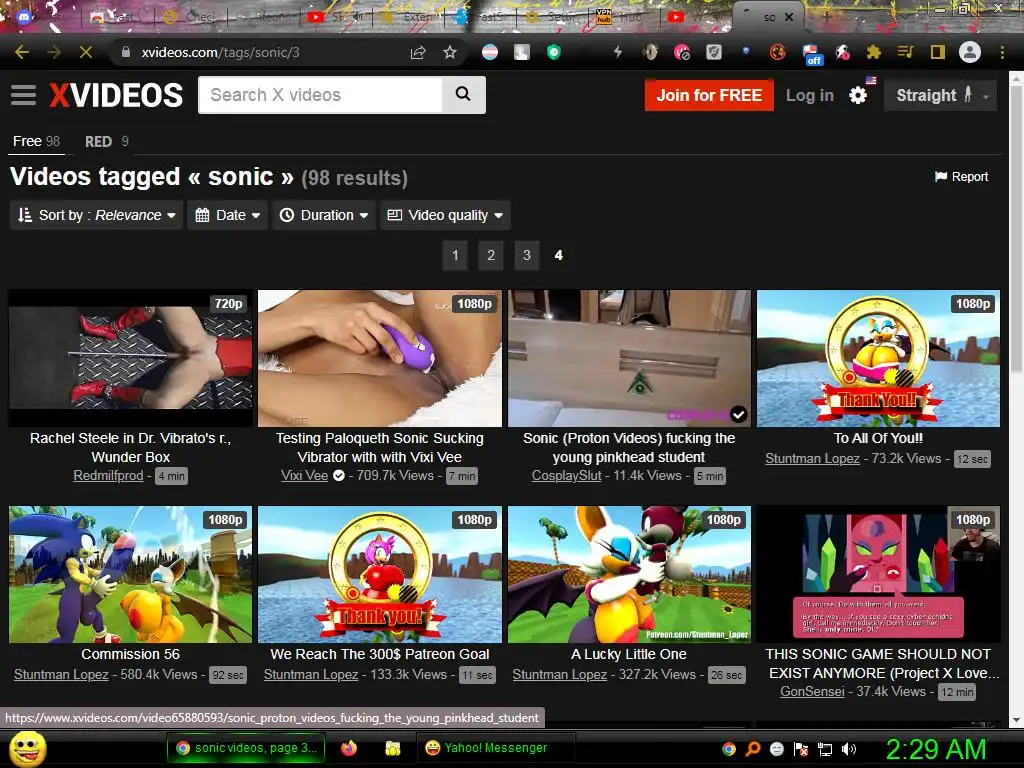Viewport: 1024px width, 768px height.
Task: Go to results page 2
Action: [x=491, y=255]
